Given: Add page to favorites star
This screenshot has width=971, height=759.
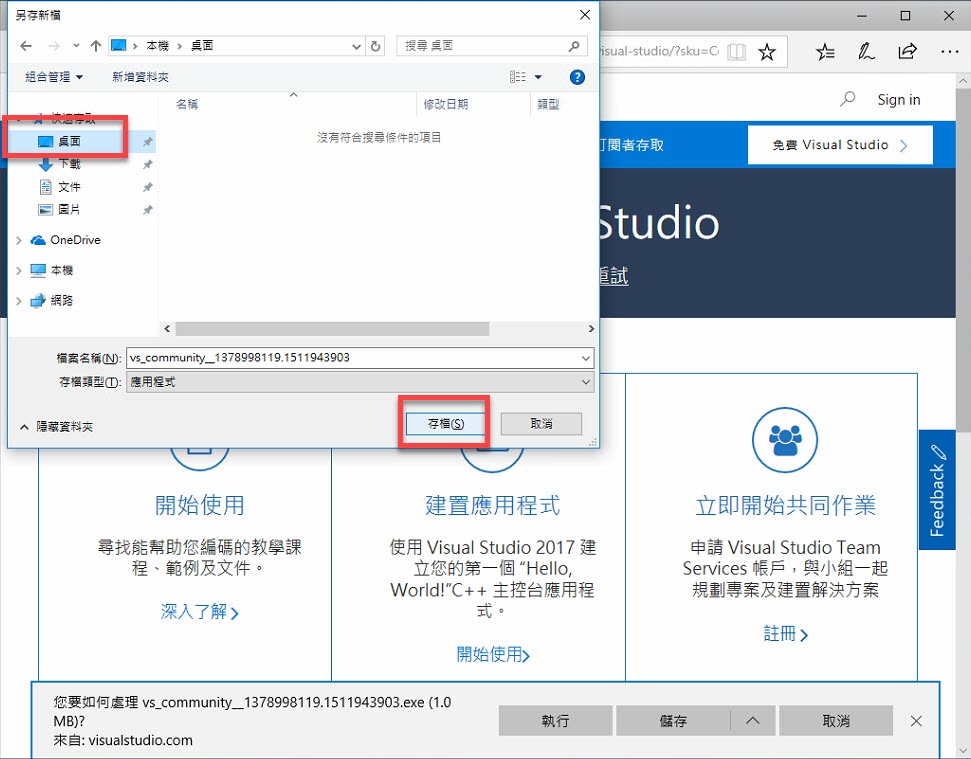Looking at the screenshot, I should coord(767,51).
